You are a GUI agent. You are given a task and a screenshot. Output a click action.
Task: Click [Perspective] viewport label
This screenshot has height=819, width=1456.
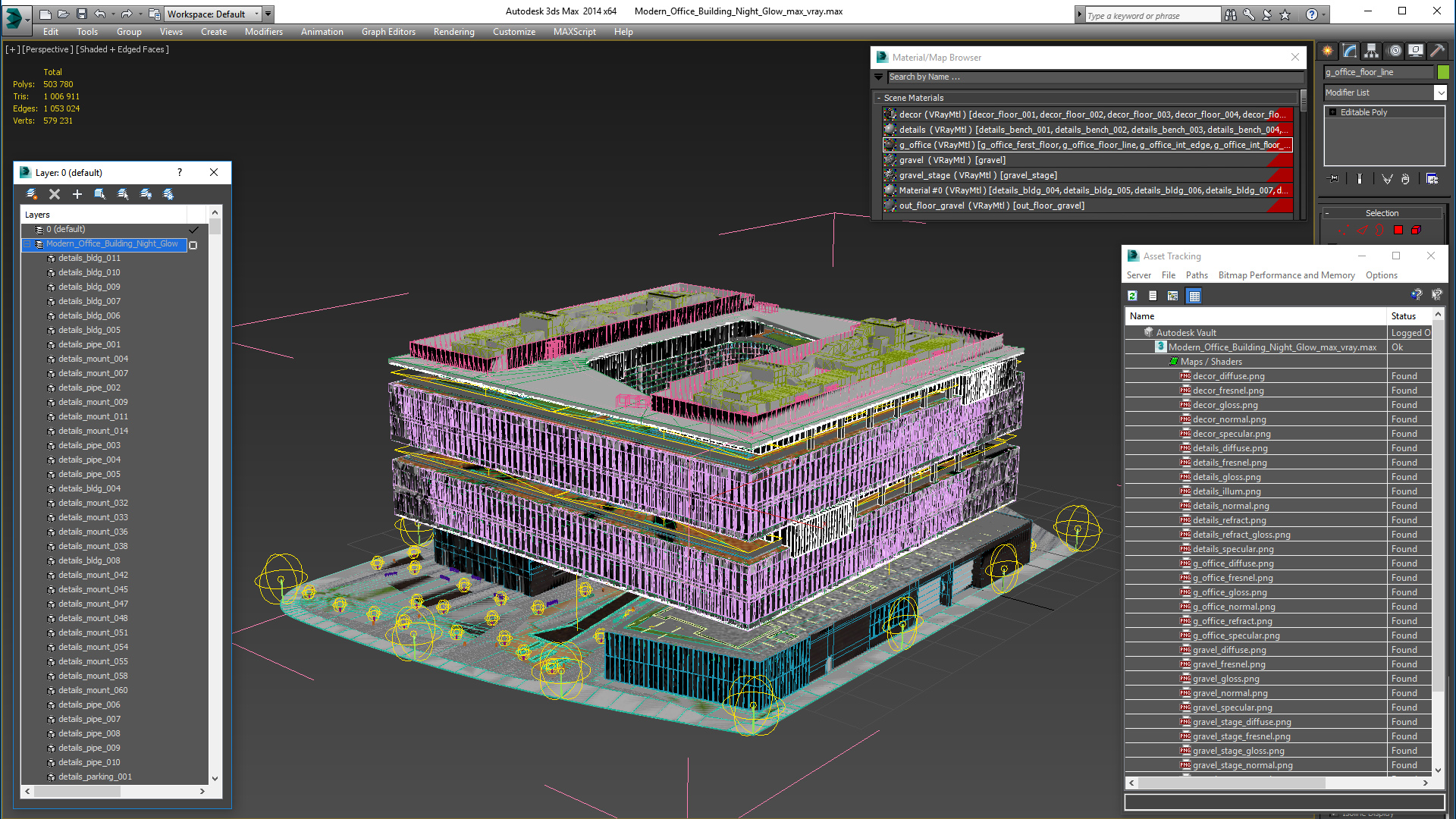pyautogui.click(x=48, y=49)
